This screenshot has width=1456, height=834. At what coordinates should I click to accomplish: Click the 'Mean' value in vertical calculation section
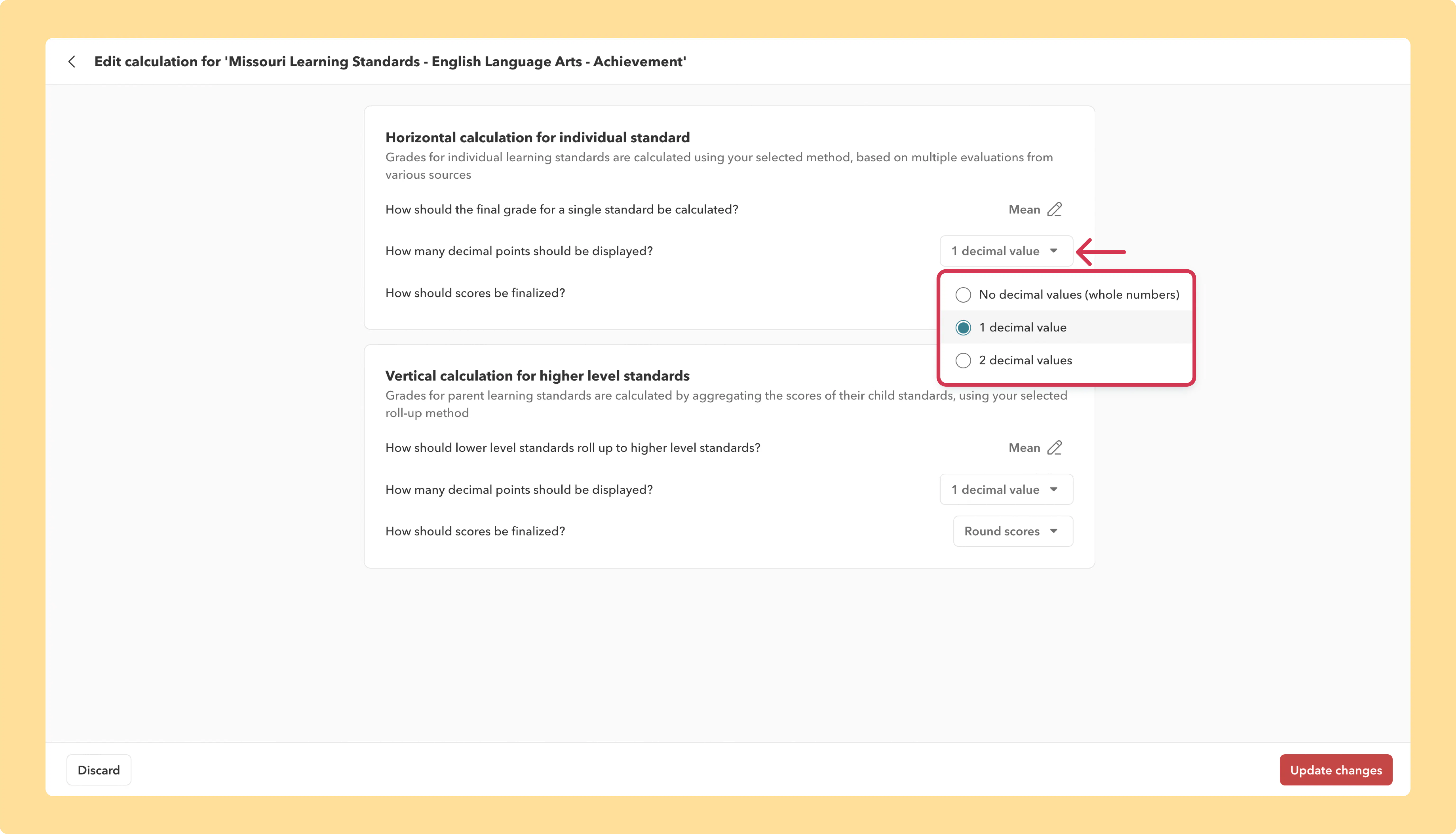coord(1024,448)
